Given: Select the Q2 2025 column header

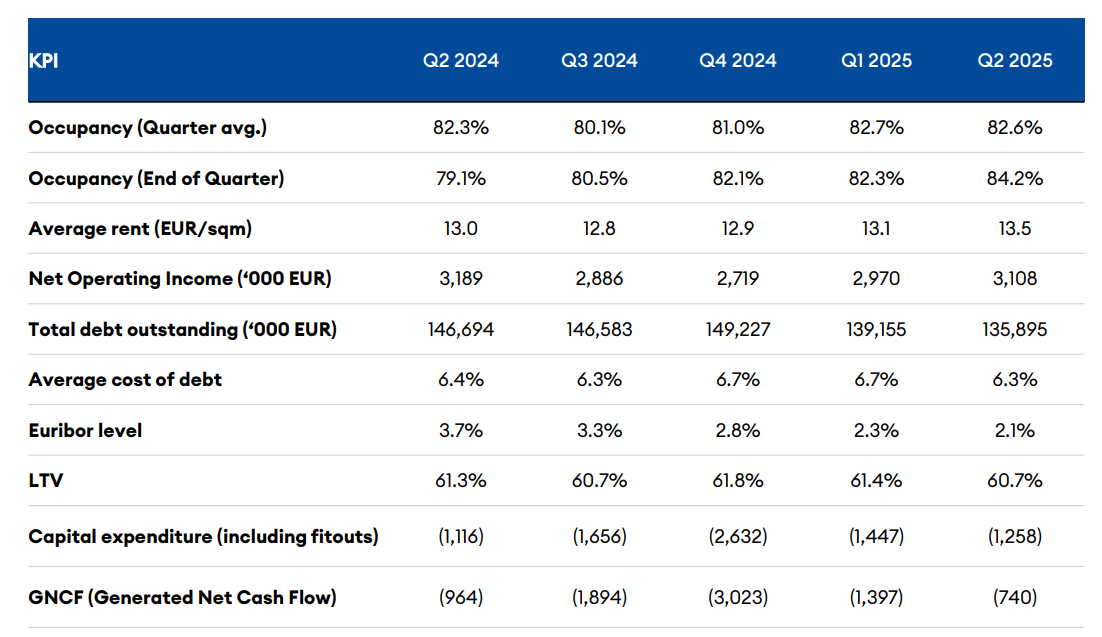Looking at the screenshot, I should (1015, 61).
